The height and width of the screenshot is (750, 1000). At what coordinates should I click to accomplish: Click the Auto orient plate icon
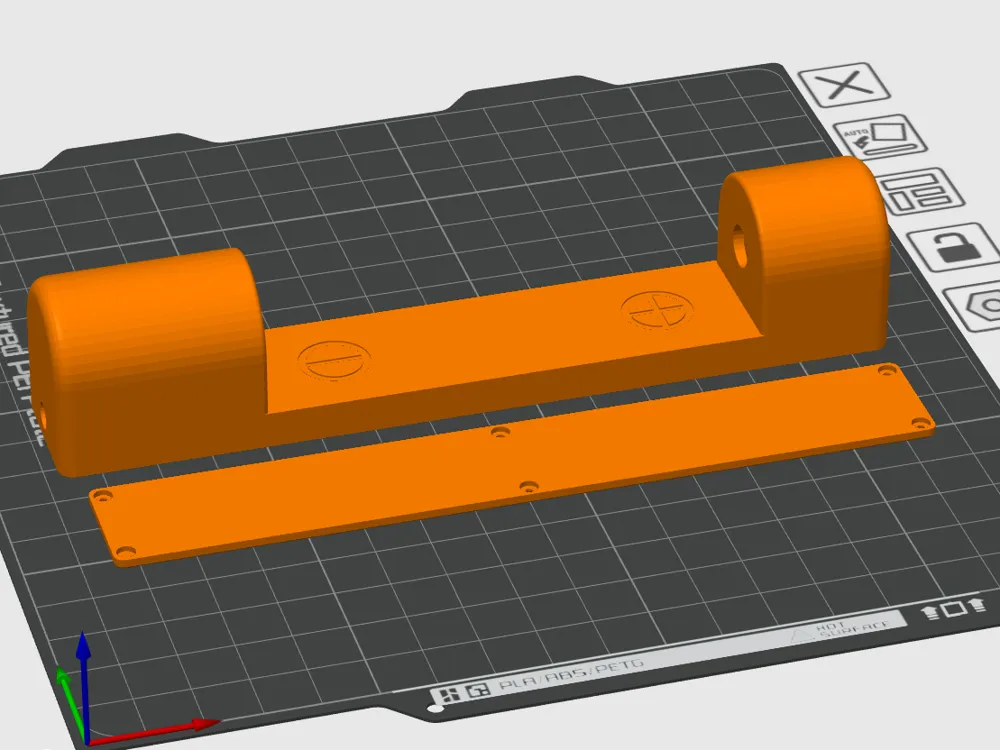coord(881,138)
